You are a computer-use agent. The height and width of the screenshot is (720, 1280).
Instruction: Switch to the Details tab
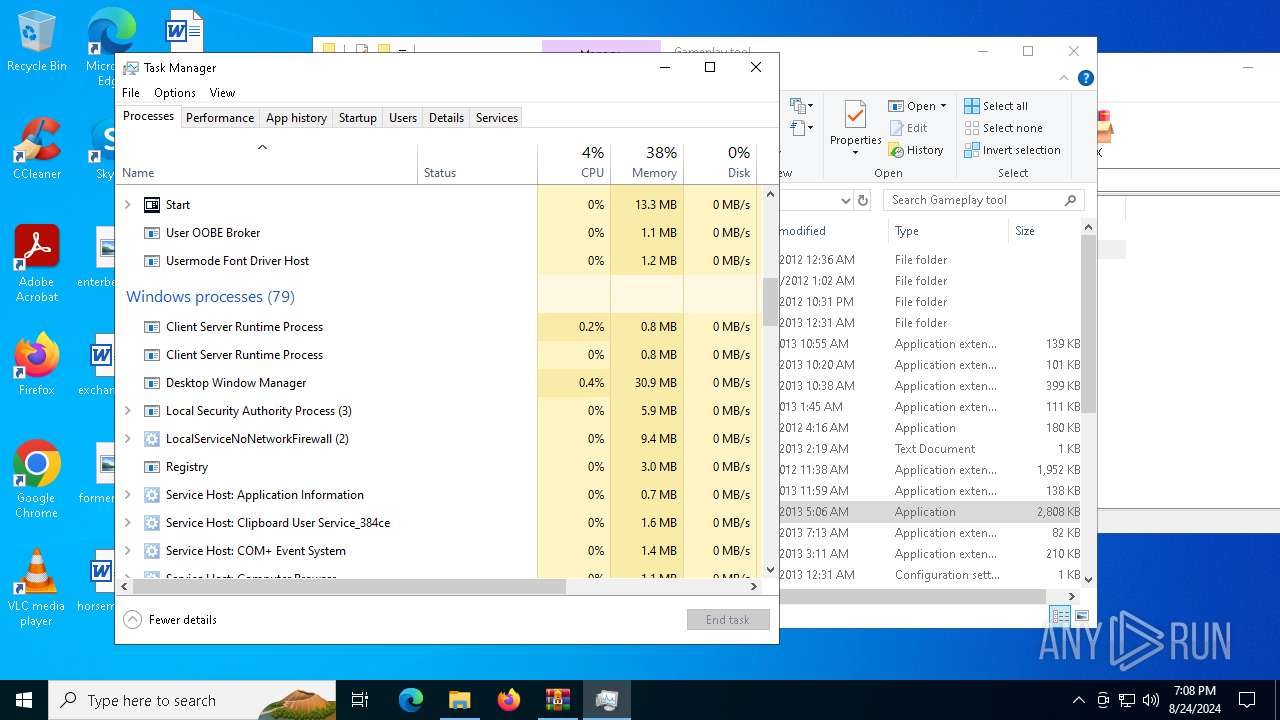446,118
